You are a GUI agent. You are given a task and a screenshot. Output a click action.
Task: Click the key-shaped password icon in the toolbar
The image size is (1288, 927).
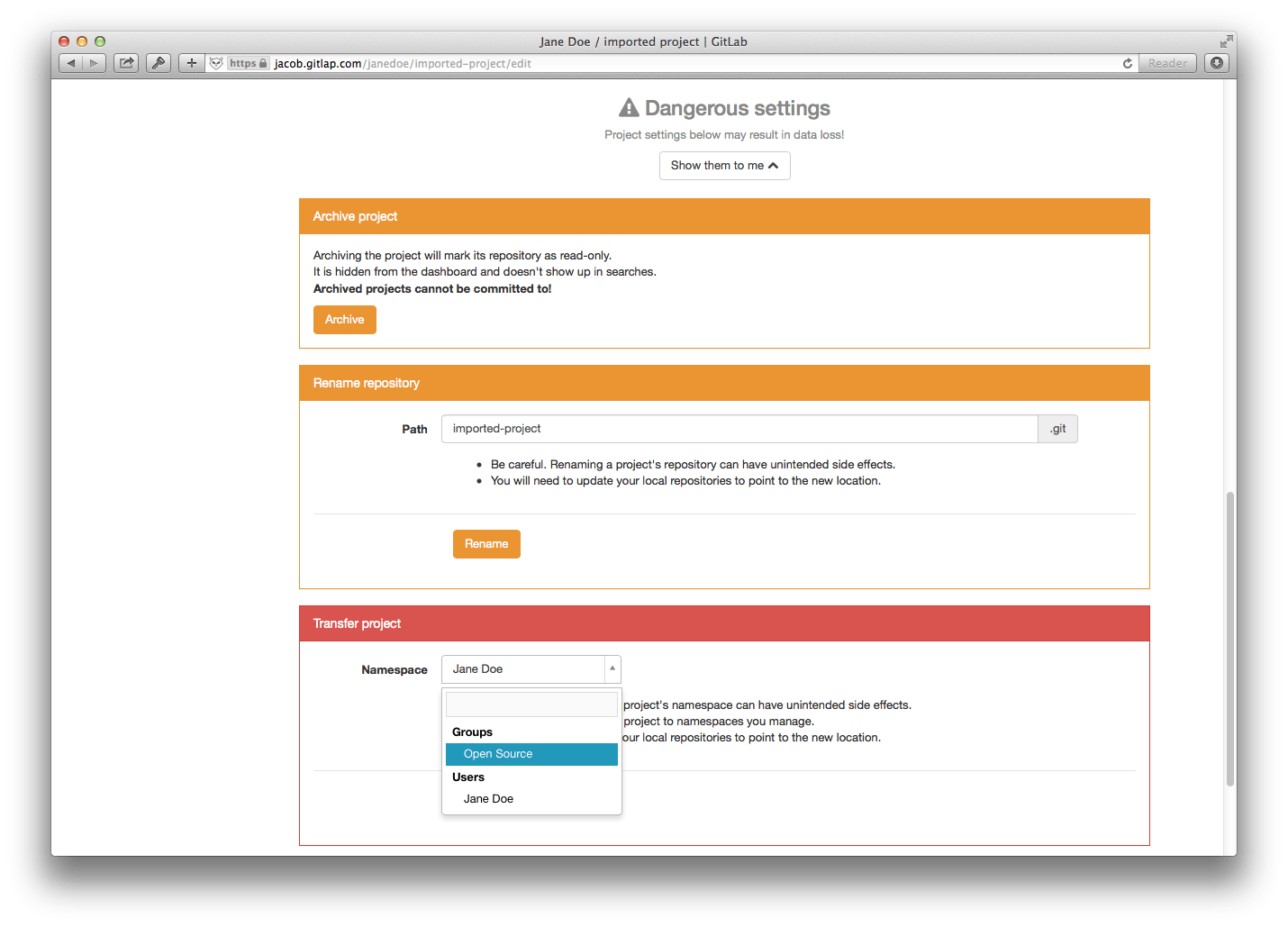coord(159,63)
